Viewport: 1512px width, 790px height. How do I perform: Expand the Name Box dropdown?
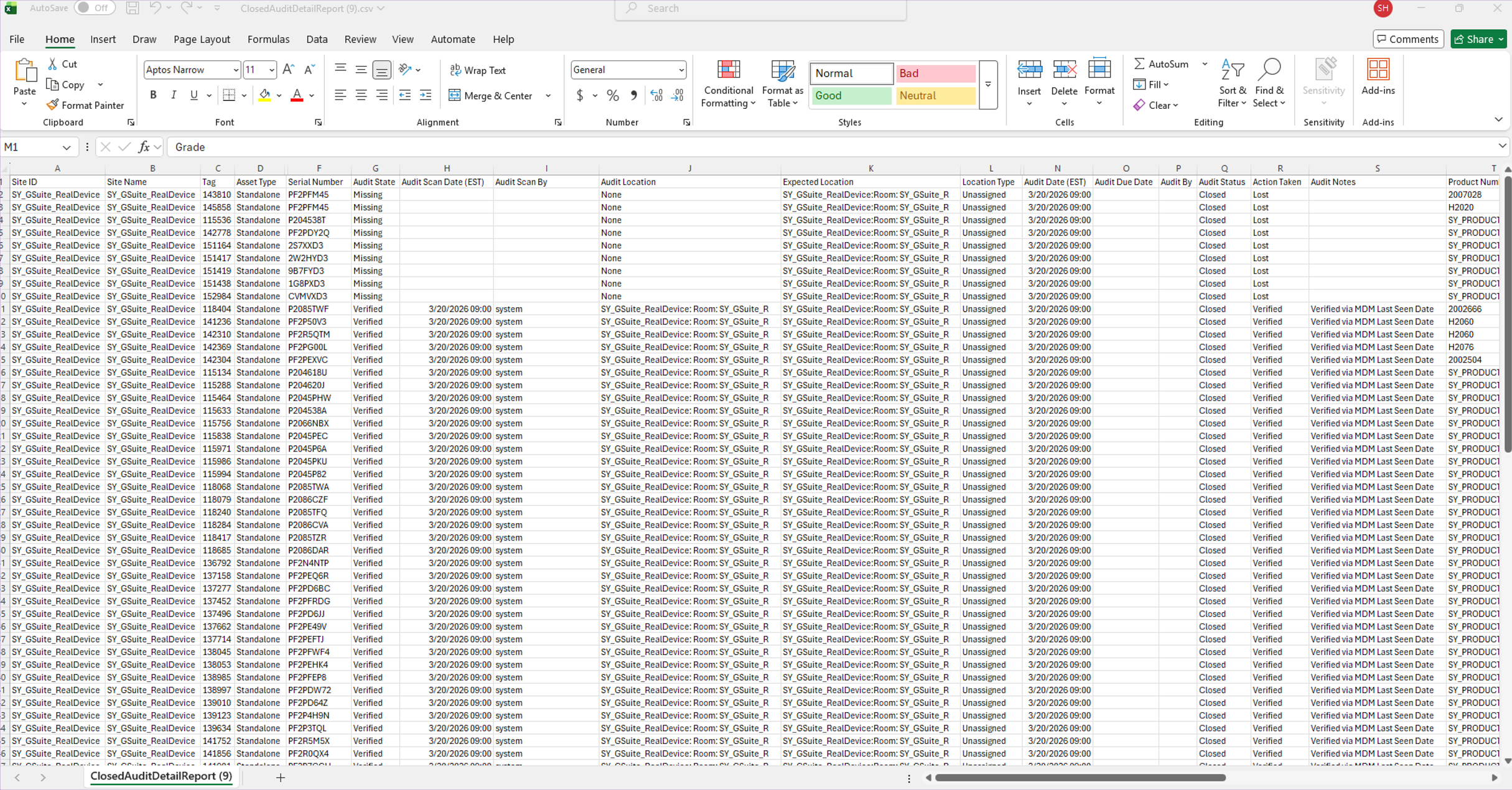click(x=67, y=147)
